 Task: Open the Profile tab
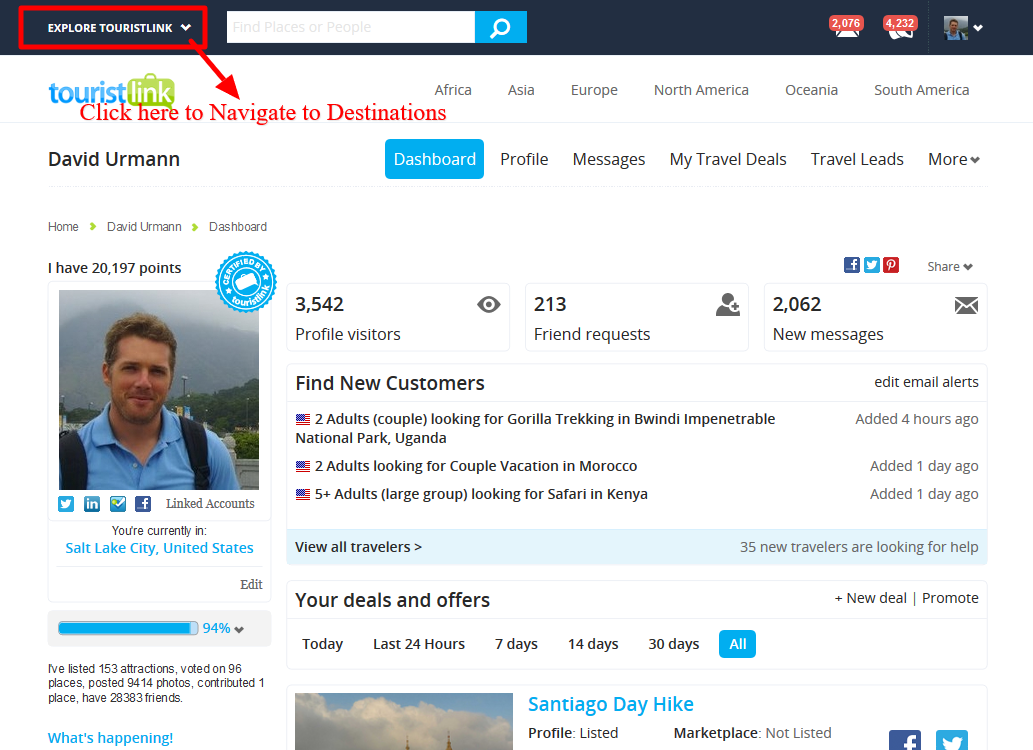(x=524, y=159)
